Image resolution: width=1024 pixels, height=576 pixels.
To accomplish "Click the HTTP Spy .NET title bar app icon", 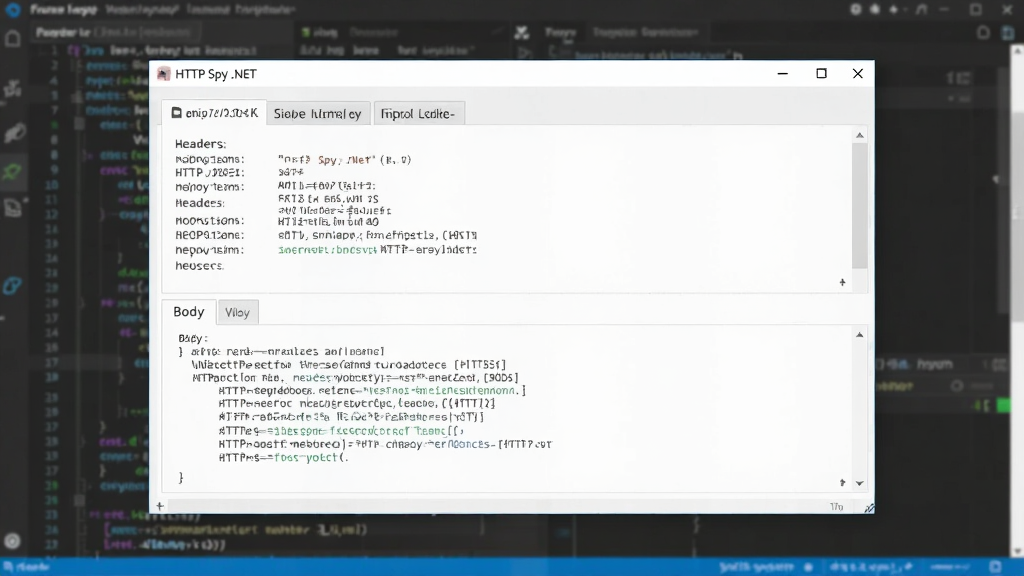I will (x=164, y=74).
